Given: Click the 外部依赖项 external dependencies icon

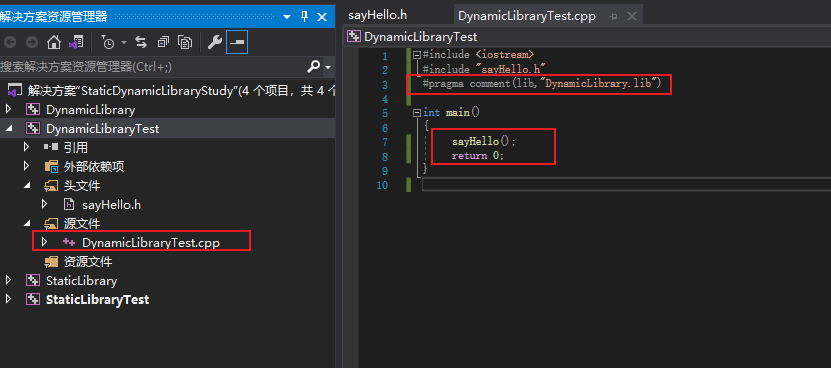Looking at the screenshot, I should [x=51, y=167].
